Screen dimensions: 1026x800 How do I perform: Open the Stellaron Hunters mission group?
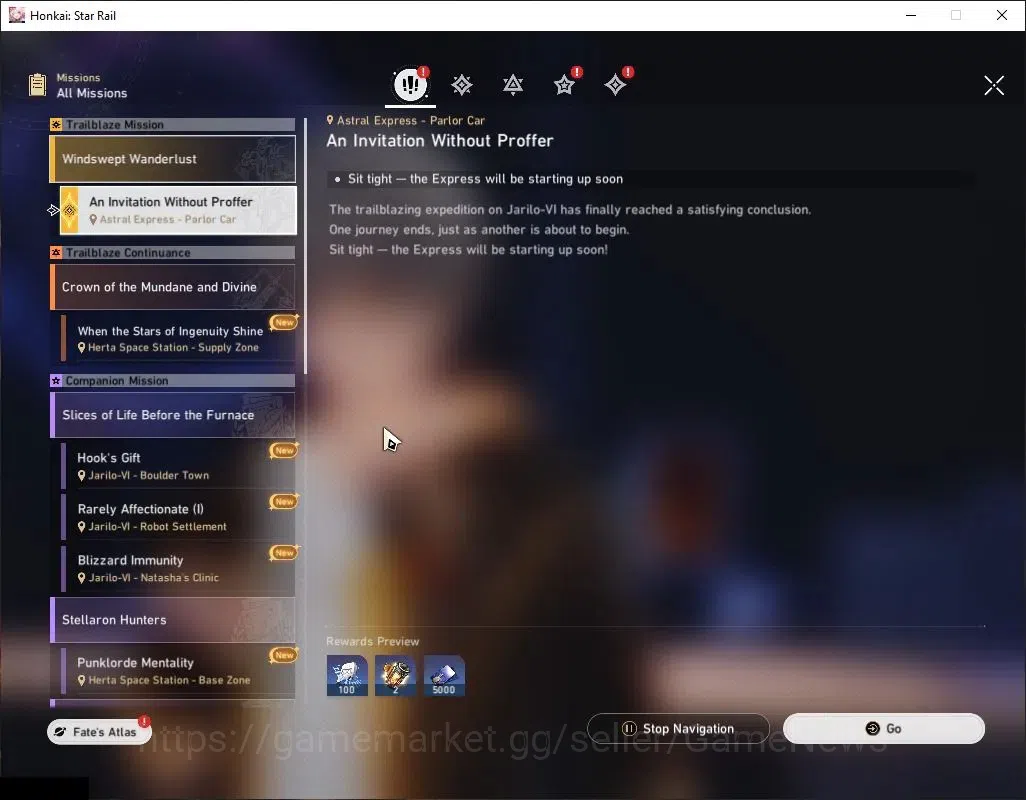173,619
